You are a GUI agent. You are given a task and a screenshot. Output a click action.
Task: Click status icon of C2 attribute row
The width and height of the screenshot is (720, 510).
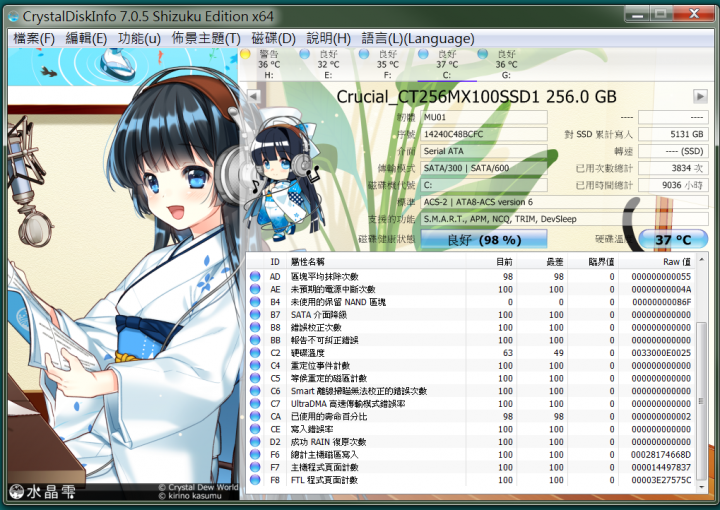pos(255,353)
